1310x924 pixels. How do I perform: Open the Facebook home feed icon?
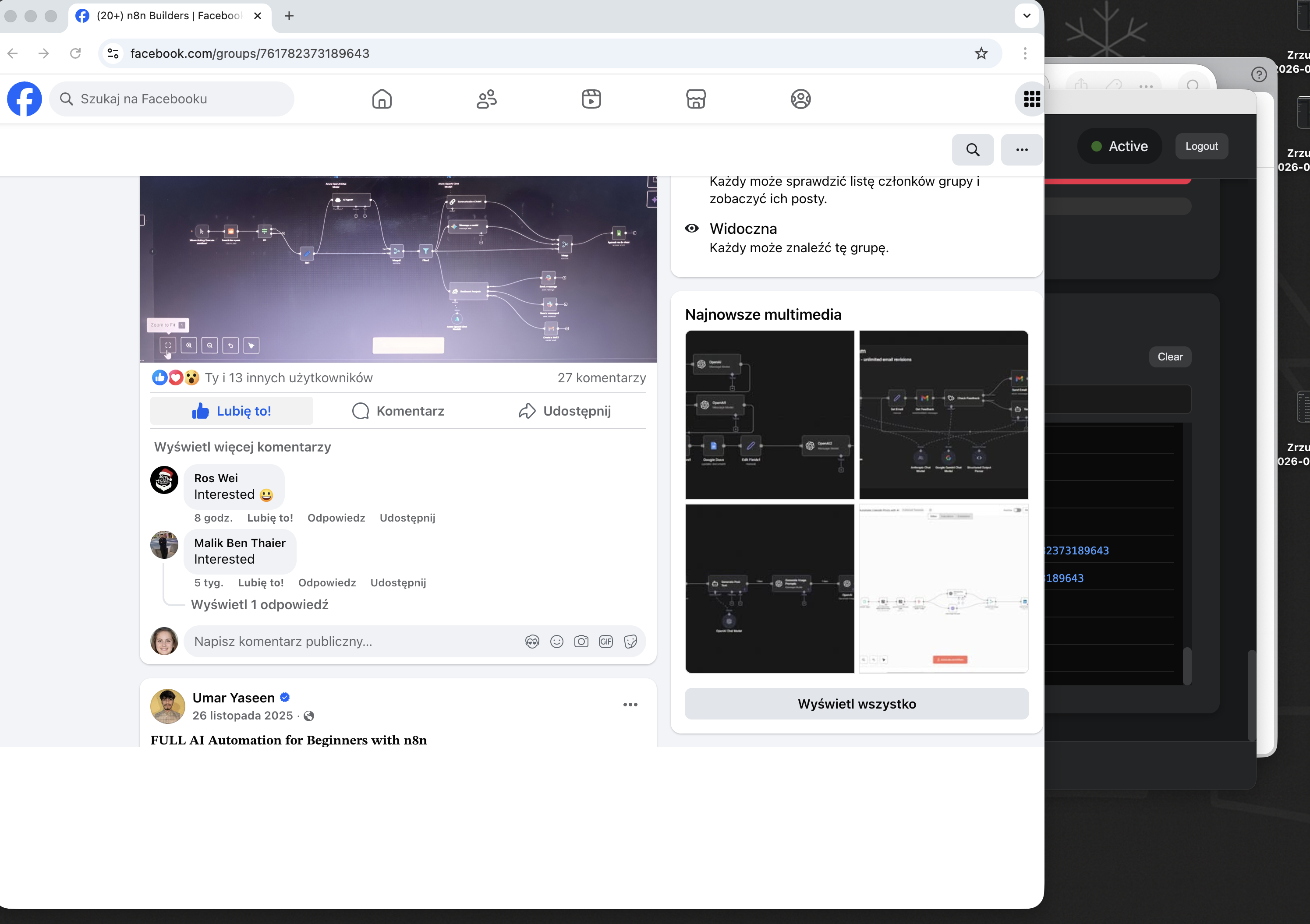coord(382,99)
